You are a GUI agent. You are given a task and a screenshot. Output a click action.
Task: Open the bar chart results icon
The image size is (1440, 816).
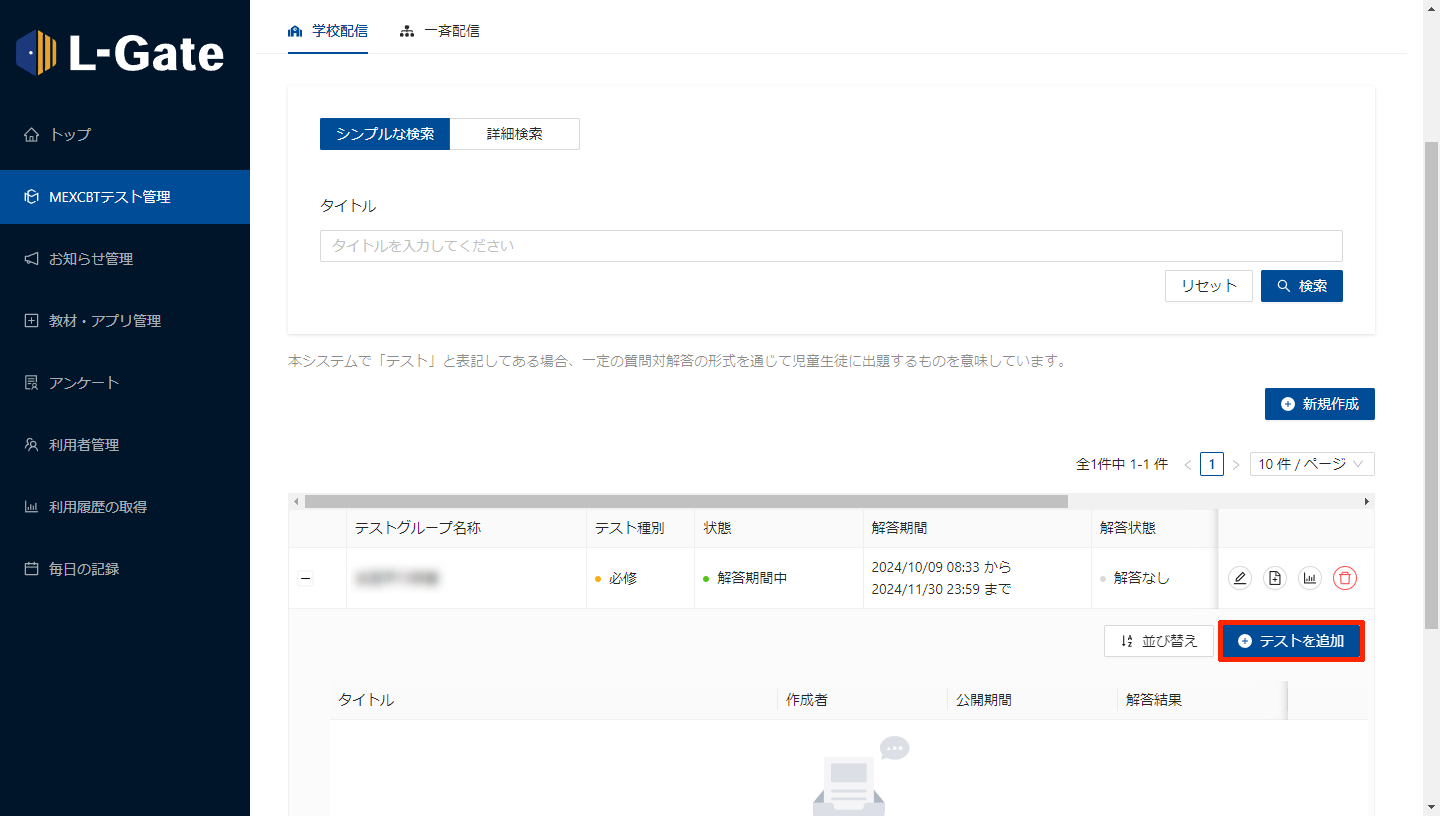1309,578
